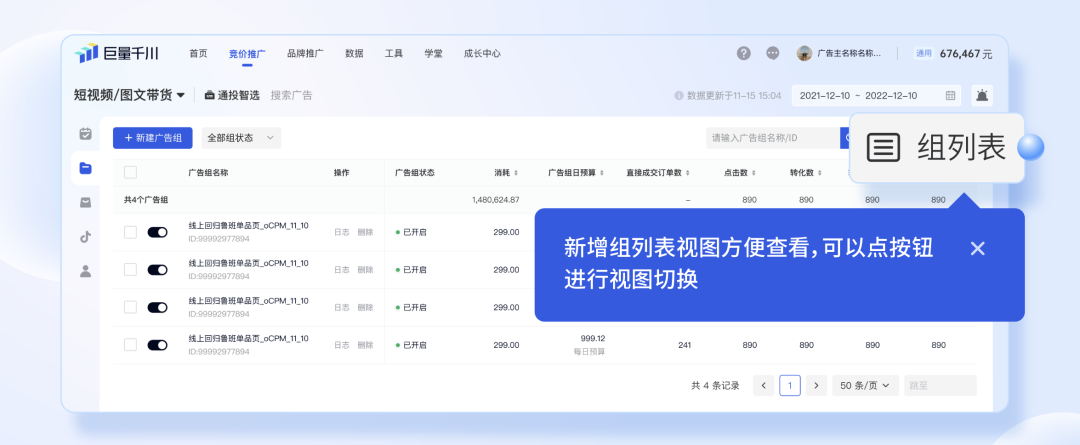Viewport: 1080px width, 445px height.
Task: Click the user profile icon in sidebar
Action: (x=86, y=271)
